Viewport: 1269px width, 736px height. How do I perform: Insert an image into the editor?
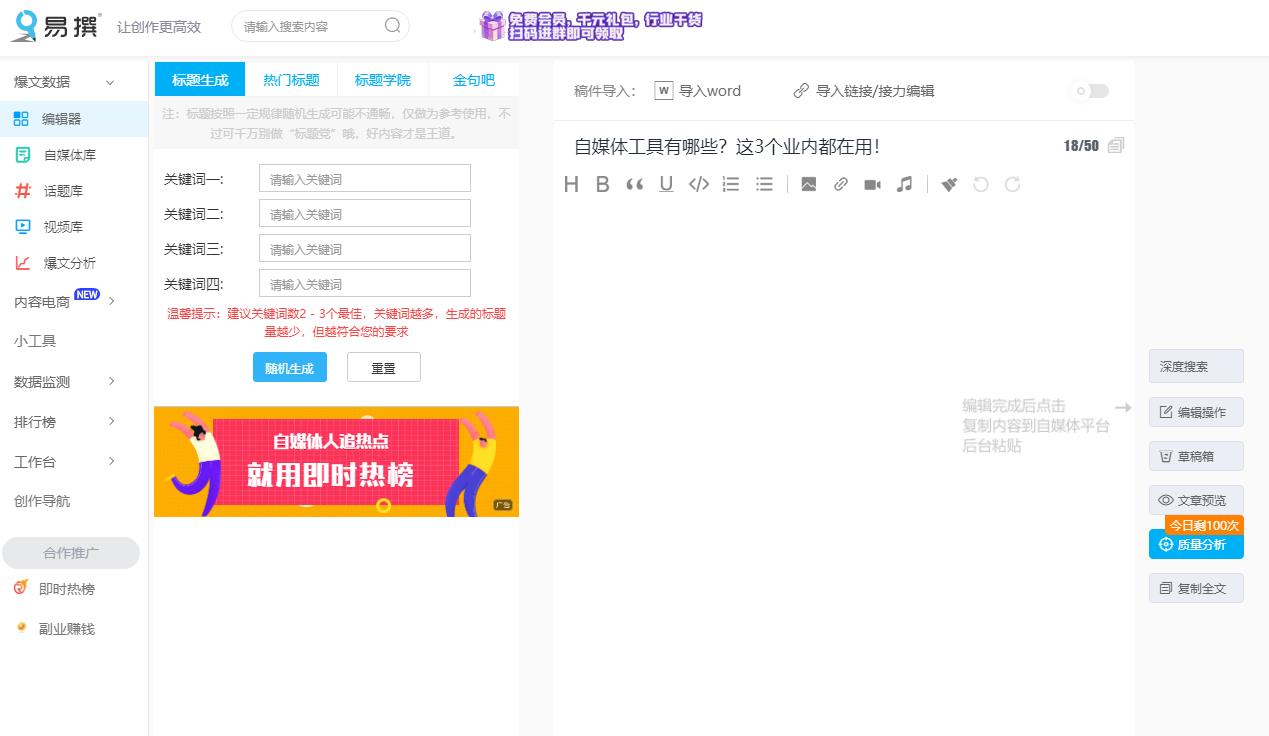(x=808, y=184)
